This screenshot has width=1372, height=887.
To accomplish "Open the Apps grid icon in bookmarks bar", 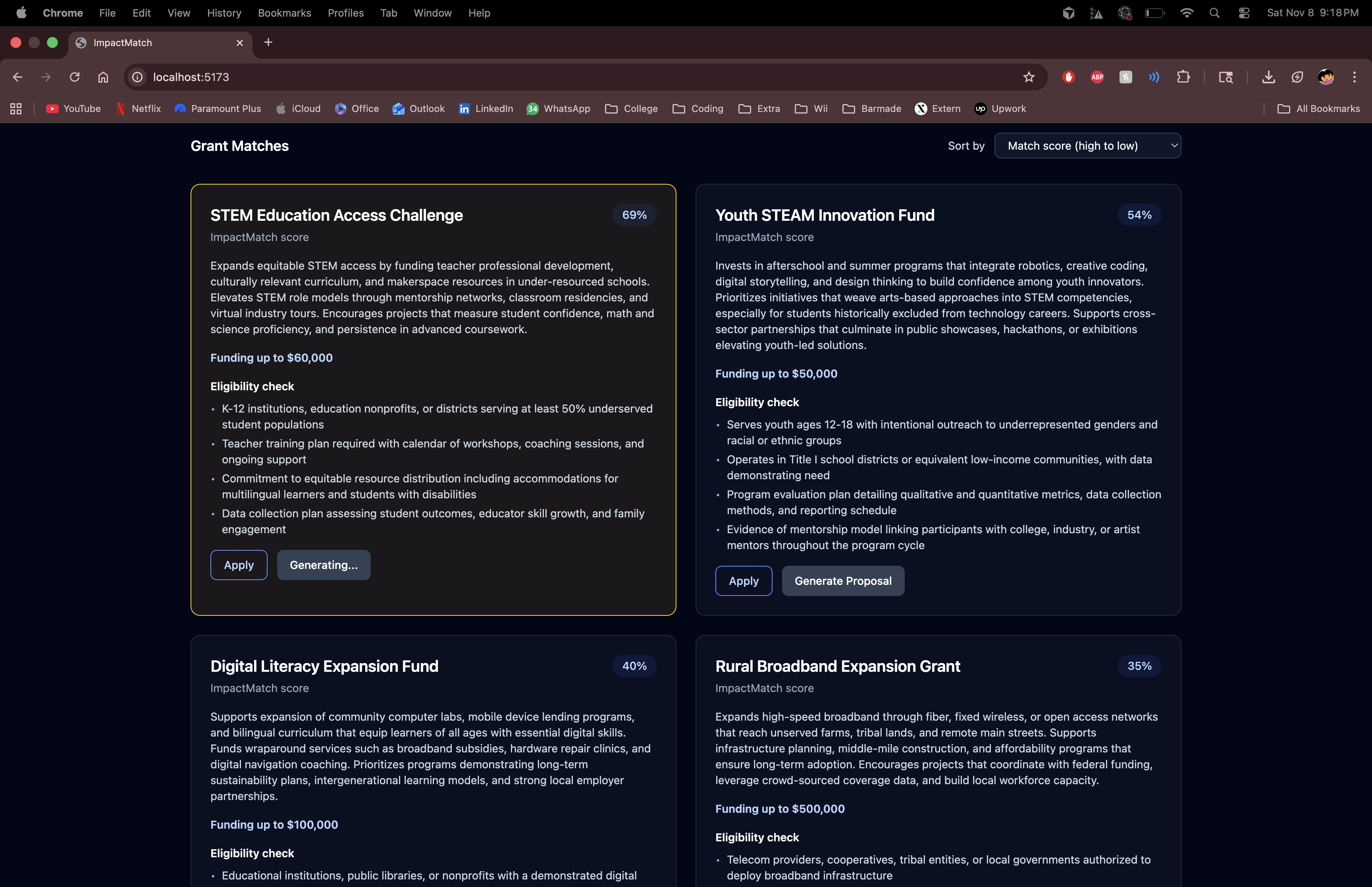I will (x=16, y=109).
